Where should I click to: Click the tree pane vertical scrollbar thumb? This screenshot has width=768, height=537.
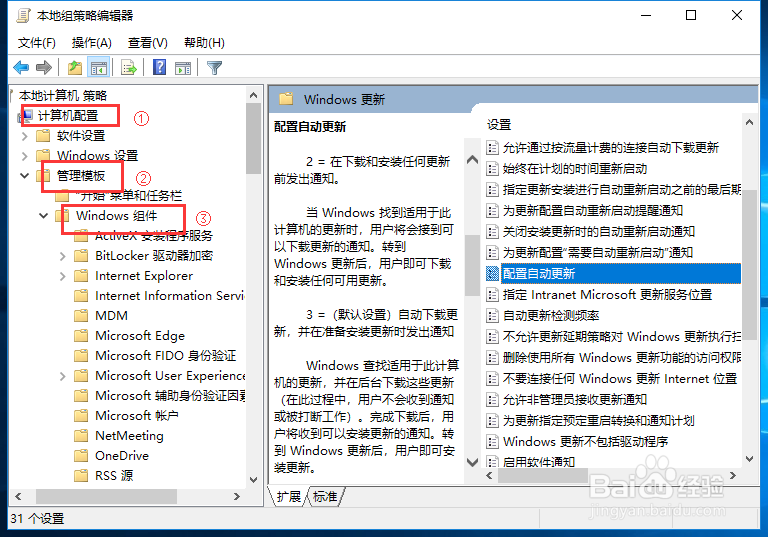point(253,138)
